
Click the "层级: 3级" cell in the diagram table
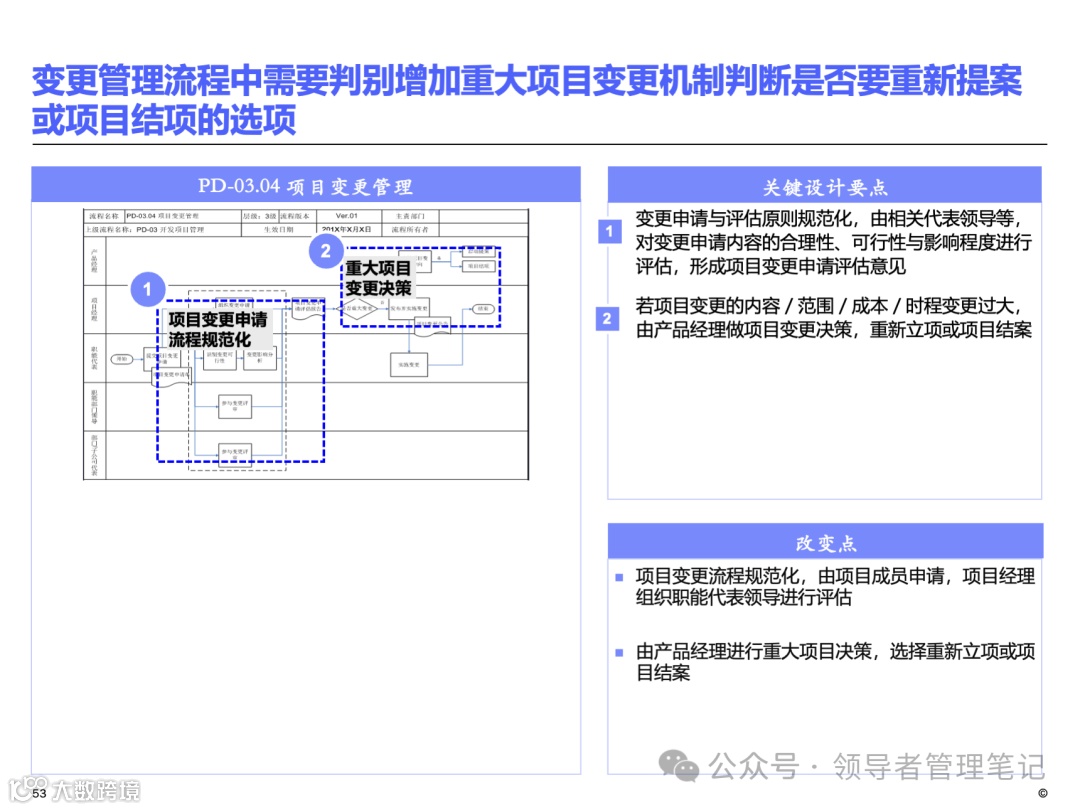tap(259, 216)
